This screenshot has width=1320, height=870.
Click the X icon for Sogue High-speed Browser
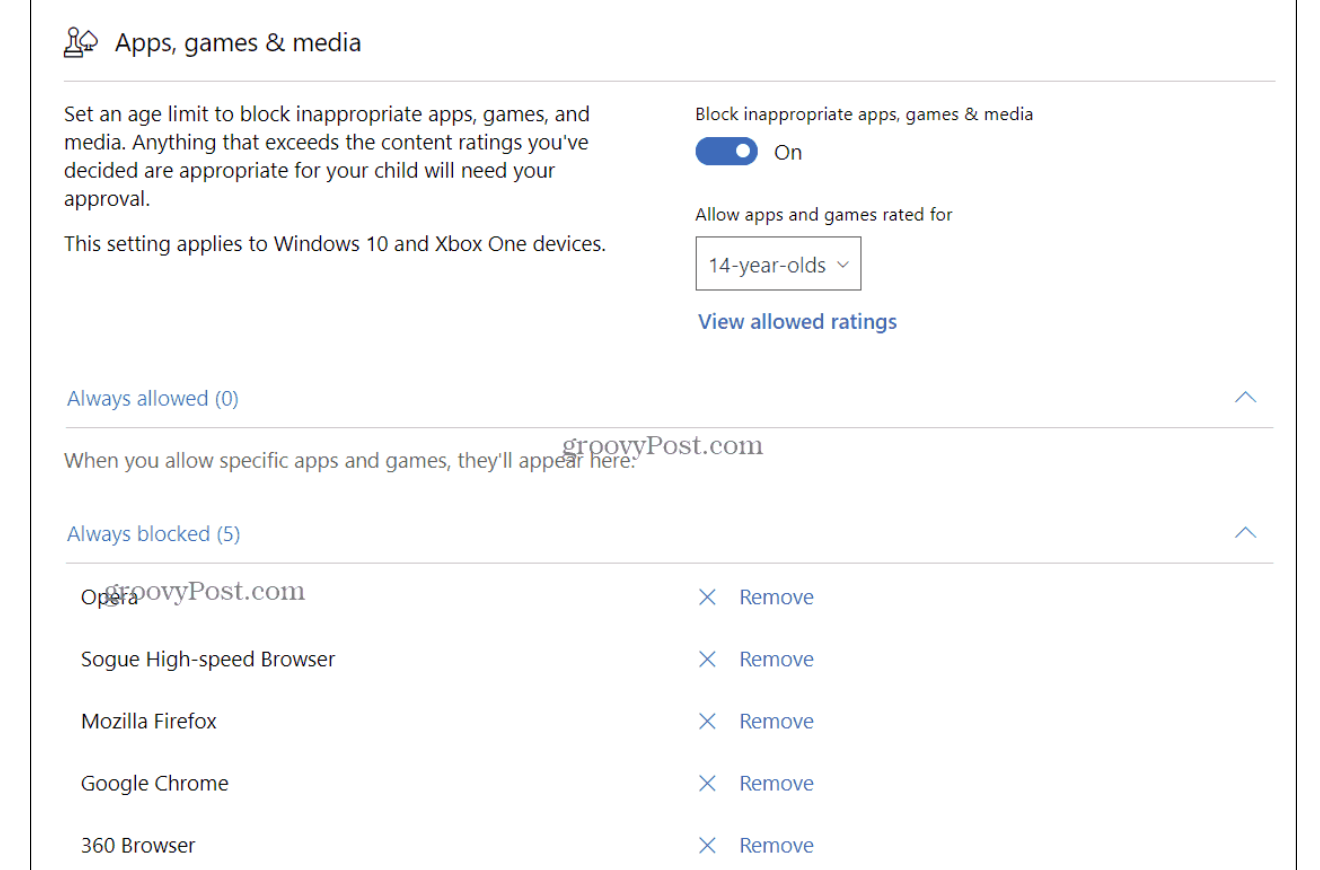pos(707,659)
